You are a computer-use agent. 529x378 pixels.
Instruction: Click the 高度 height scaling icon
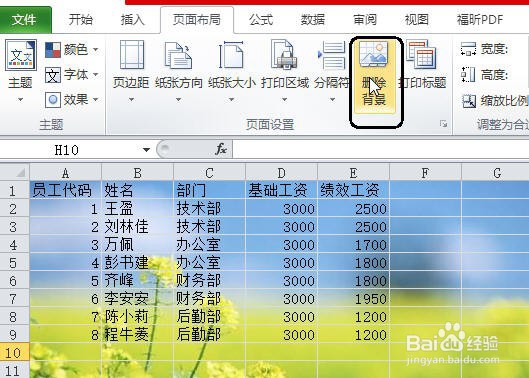pos(468,75)
